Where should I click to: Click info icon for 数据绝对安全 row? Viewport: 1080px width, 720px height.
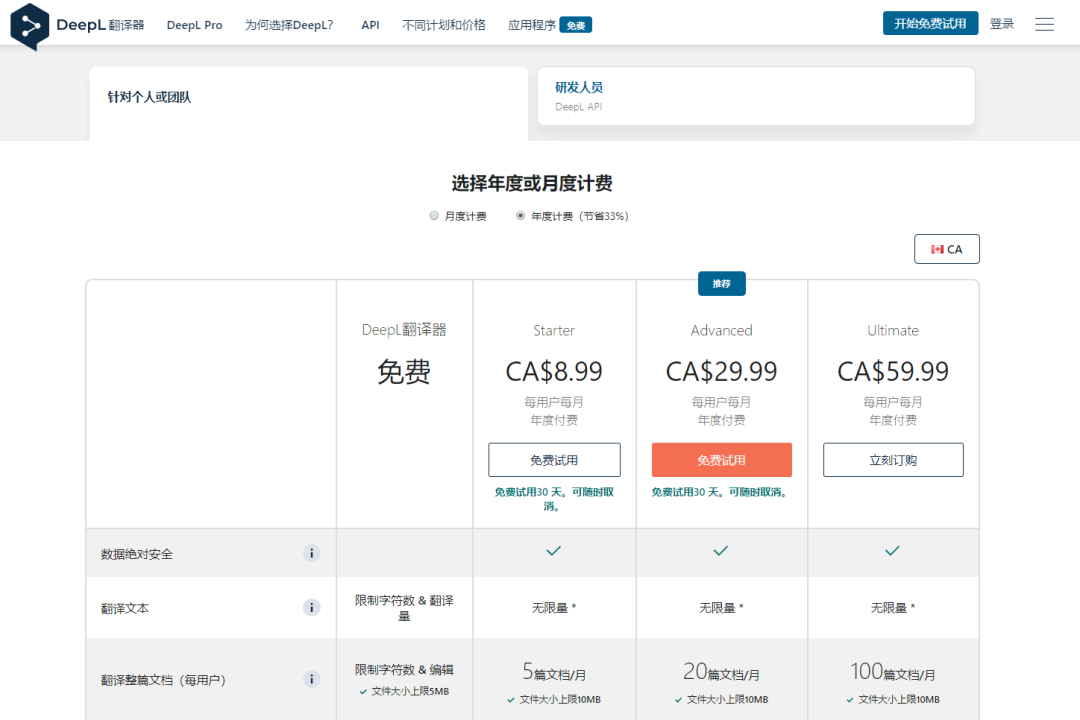click(x=312, y=553)
